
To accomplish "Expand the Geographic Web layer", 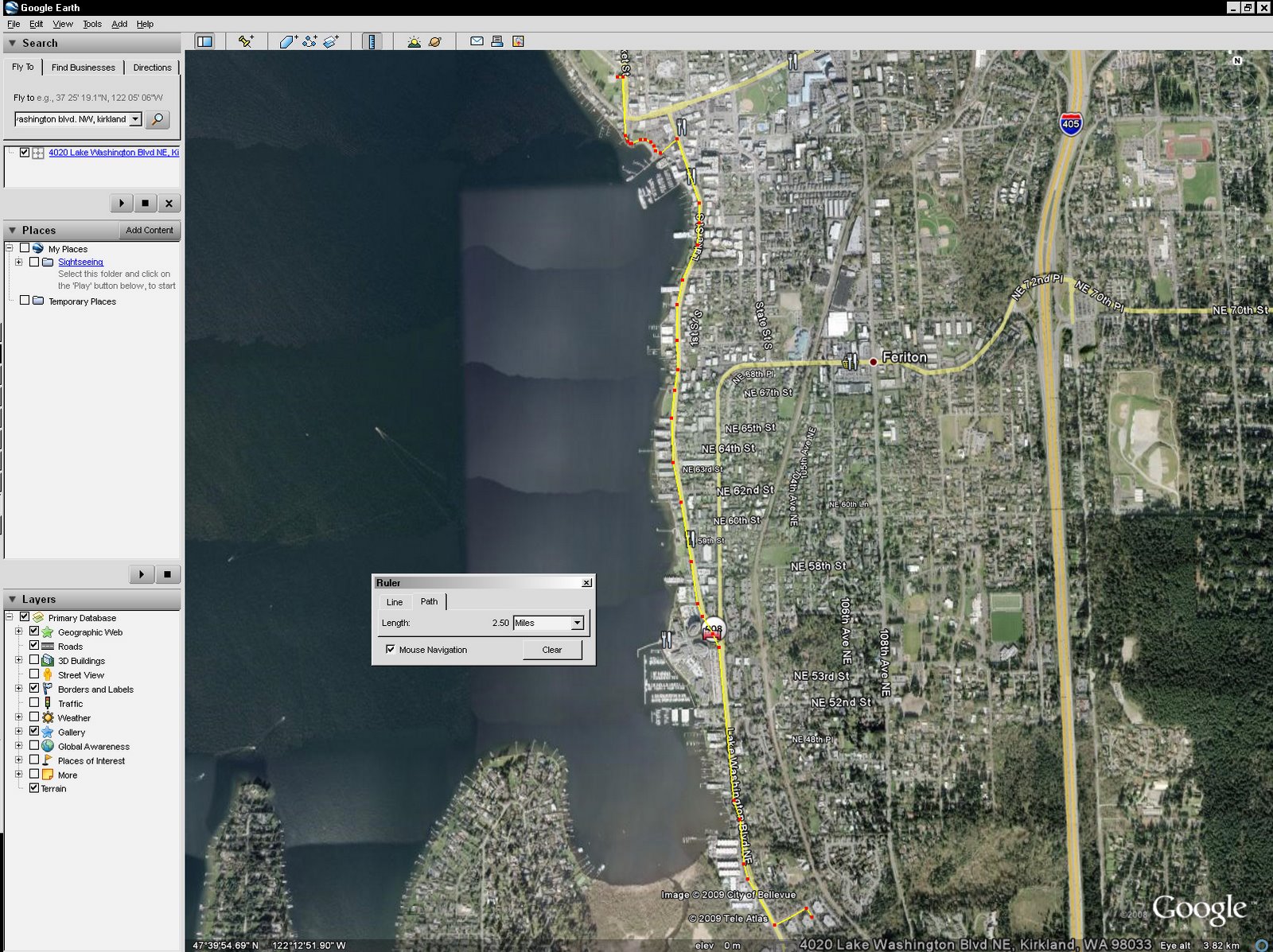I will tap(19, 631).
